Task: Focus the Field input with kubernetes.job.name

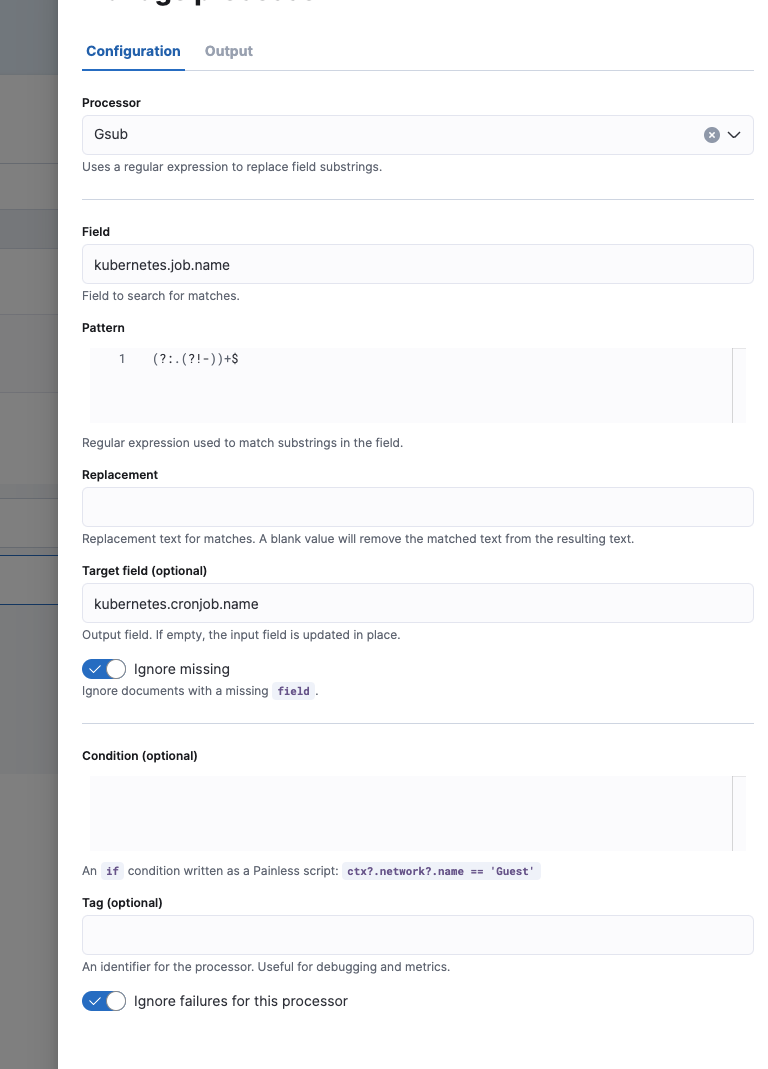Action: 417,265
